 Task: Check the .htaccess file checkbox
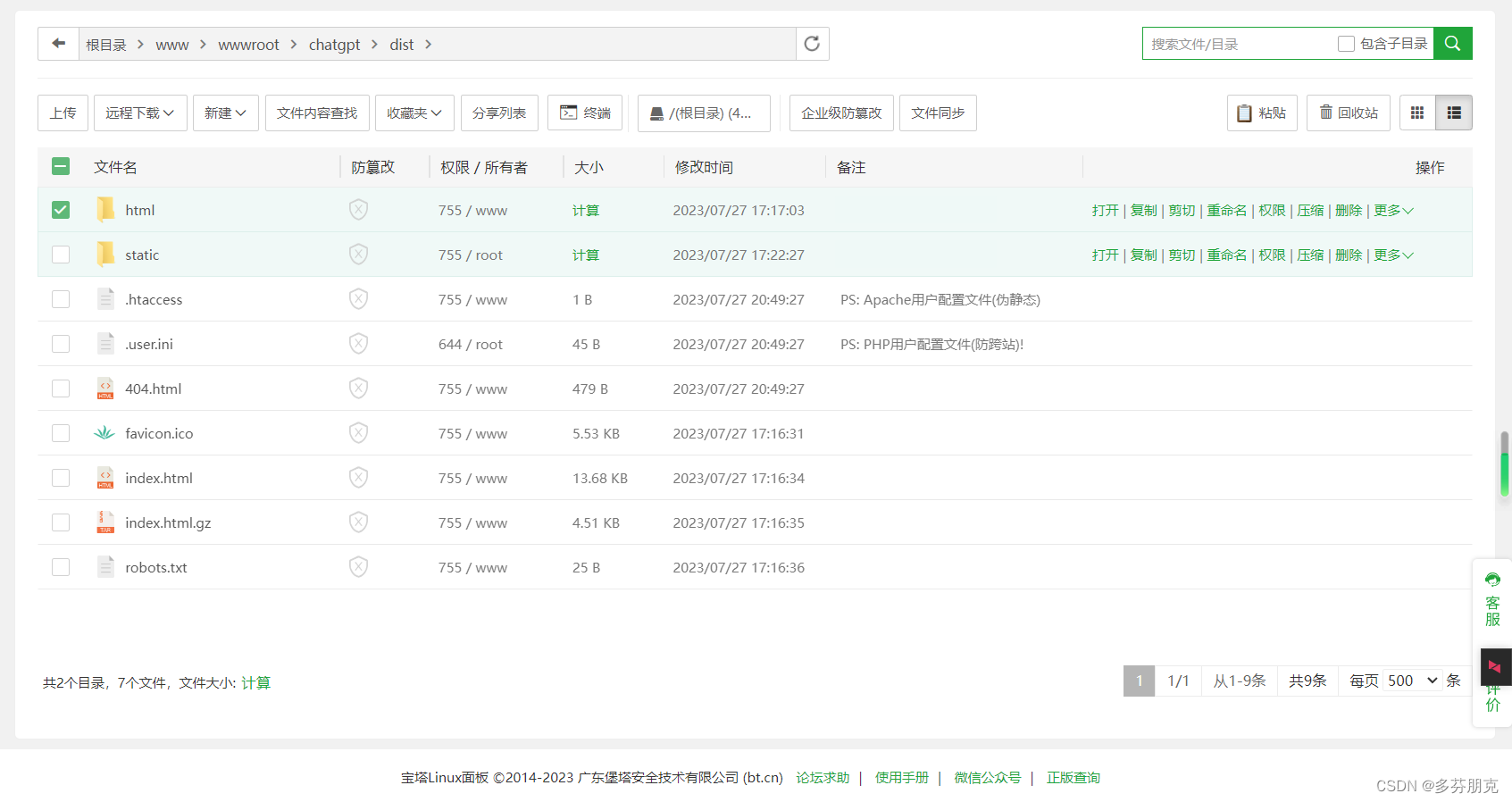pos(61,299)
